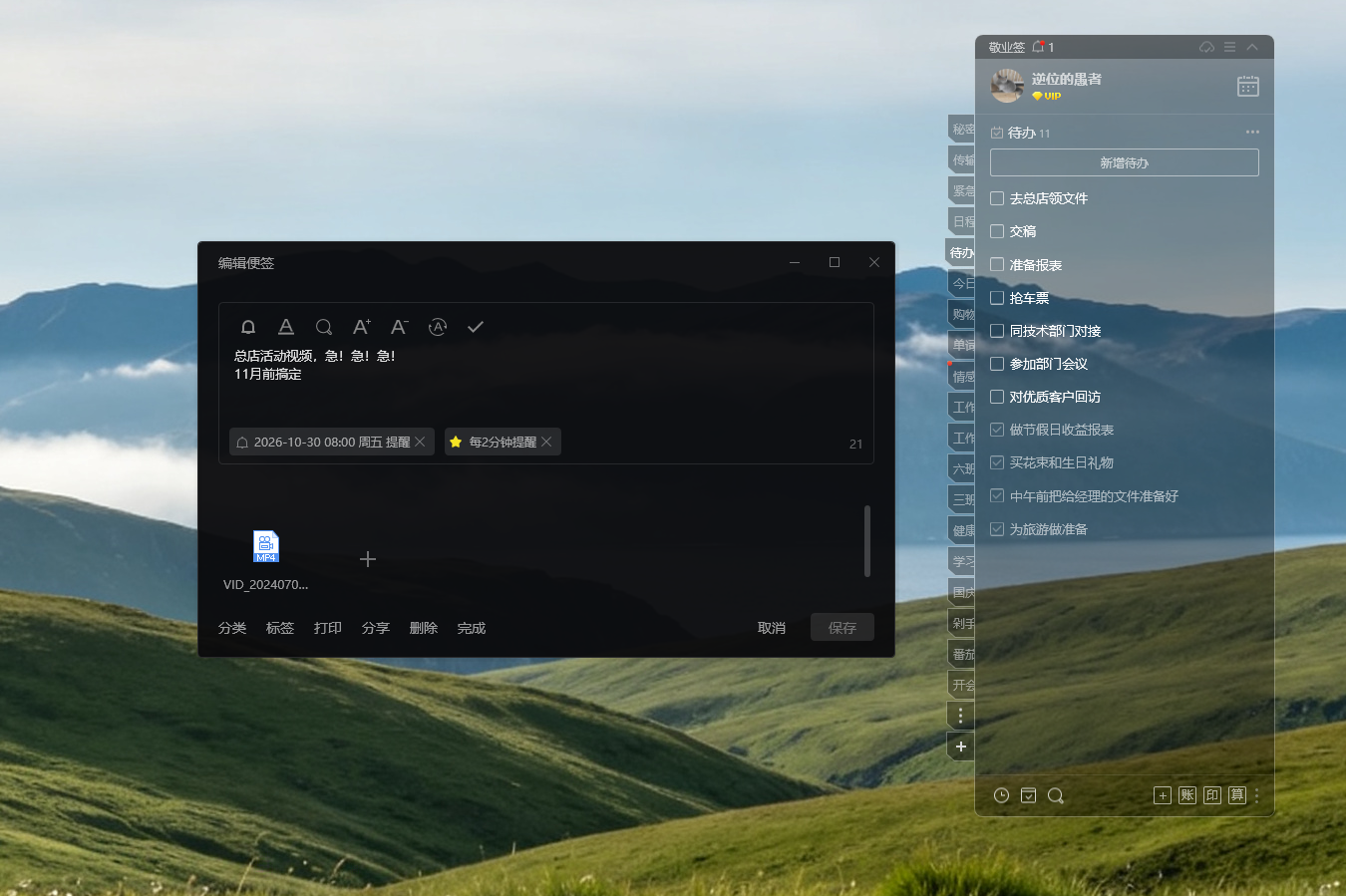Click the checkmark icon in the editor toolbar
1346x896 pixels.
[x=476, y=327]
